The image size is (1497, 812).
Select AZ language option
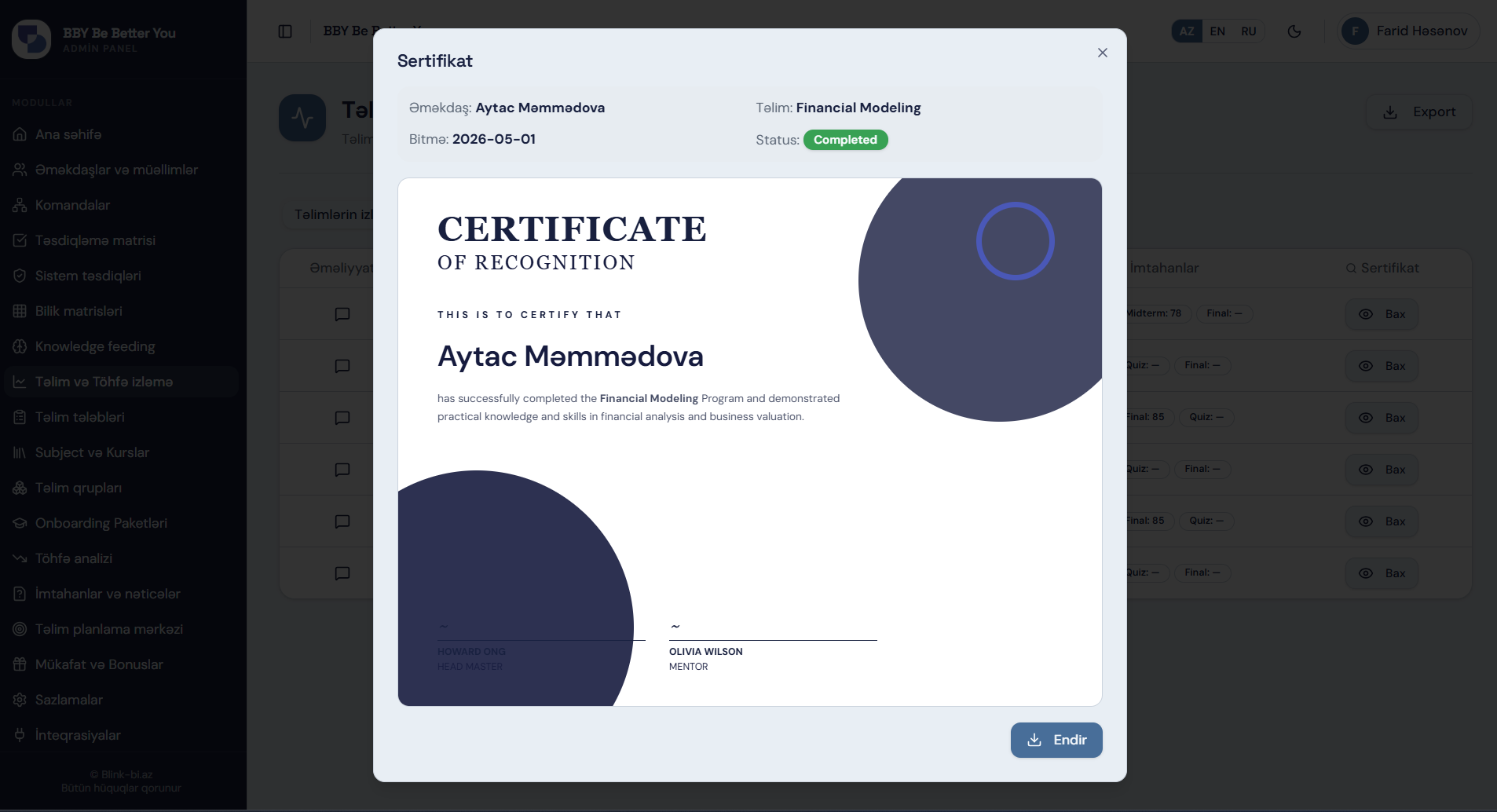pos(1187,31)
